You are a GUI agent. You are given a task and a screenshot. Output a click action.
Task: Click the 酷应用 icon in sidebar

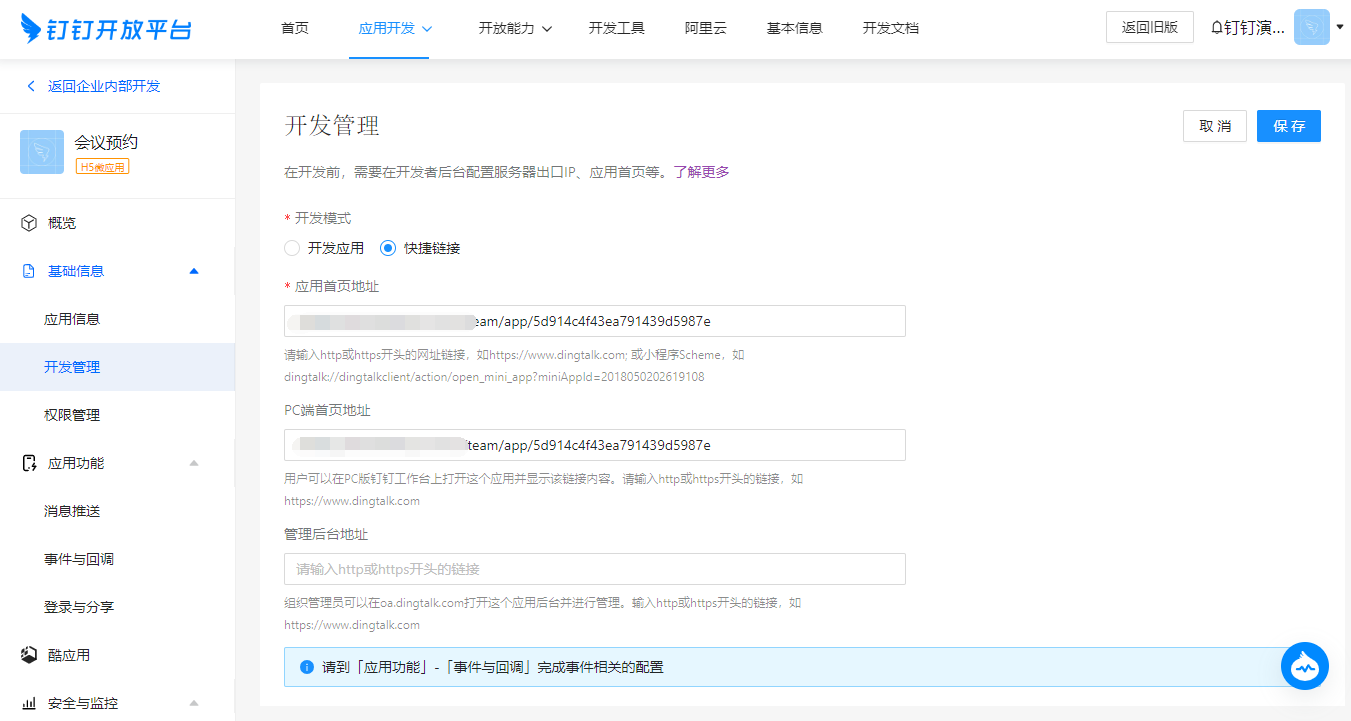pyautogui.click(x=29, y=655)
